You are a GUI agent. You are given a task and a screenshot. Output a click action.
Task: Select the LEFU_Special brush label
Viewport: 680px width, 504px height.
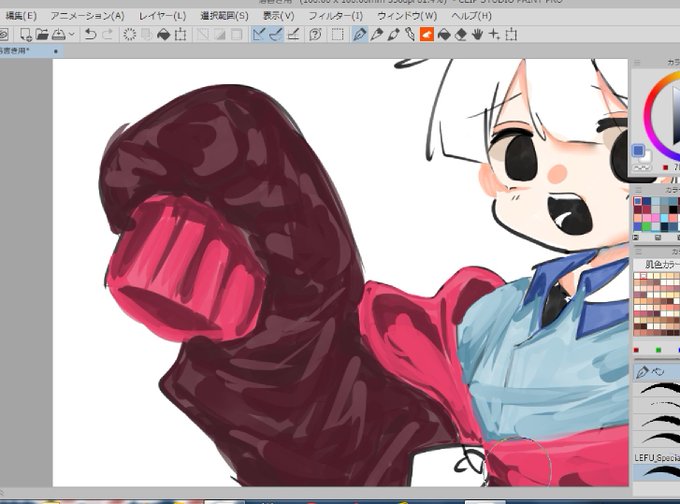click(x=657, y=458)
